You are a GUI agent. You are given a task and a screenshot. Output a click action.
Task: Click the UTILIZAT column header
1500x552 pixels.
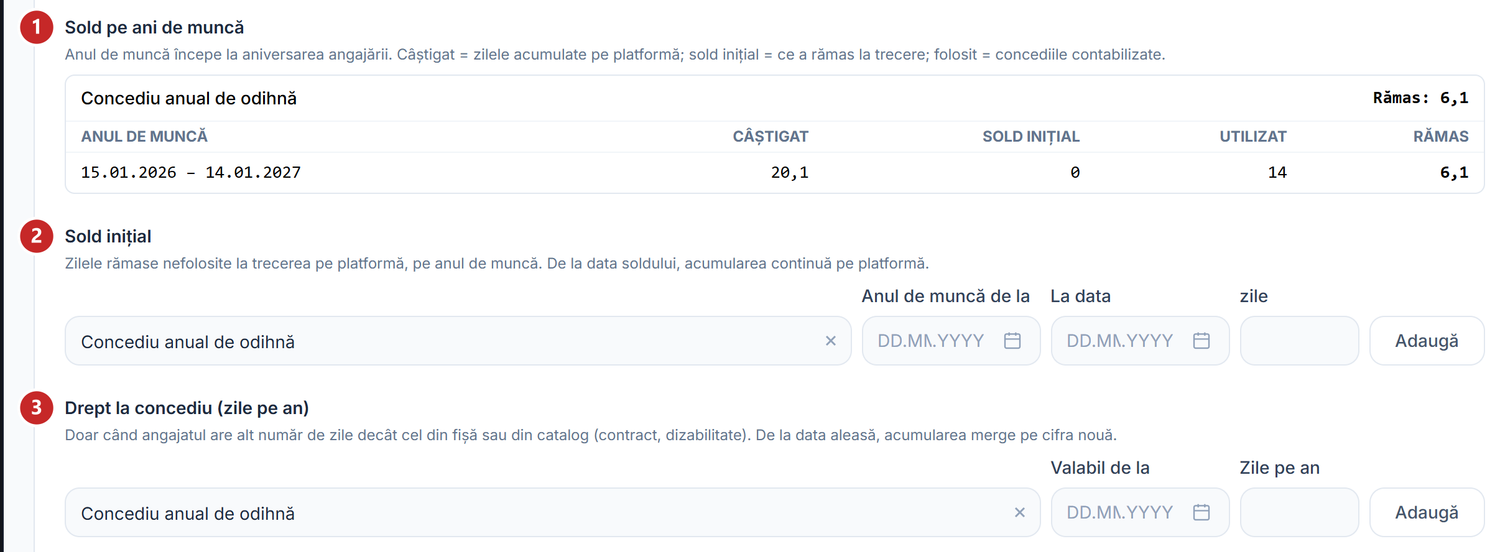[1253, 136]
